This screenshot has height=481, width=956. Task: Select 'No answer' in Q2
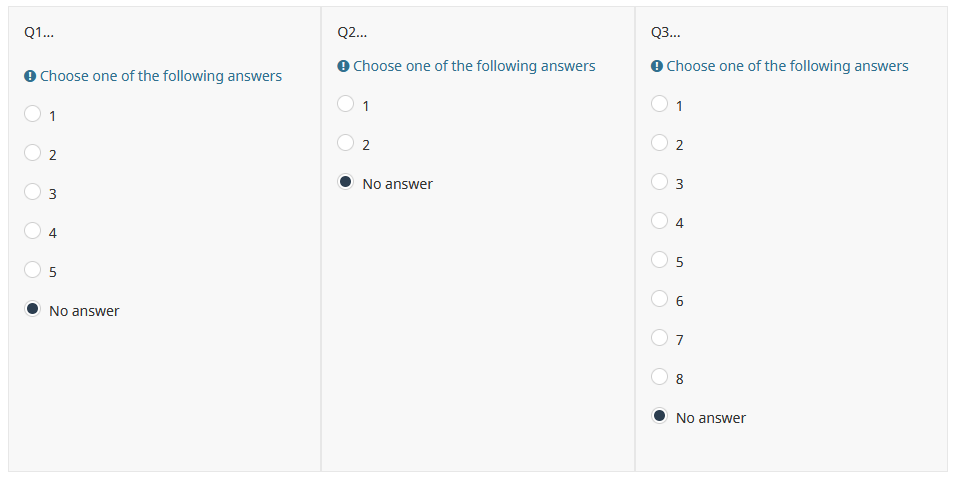click(x=346, y=182)
